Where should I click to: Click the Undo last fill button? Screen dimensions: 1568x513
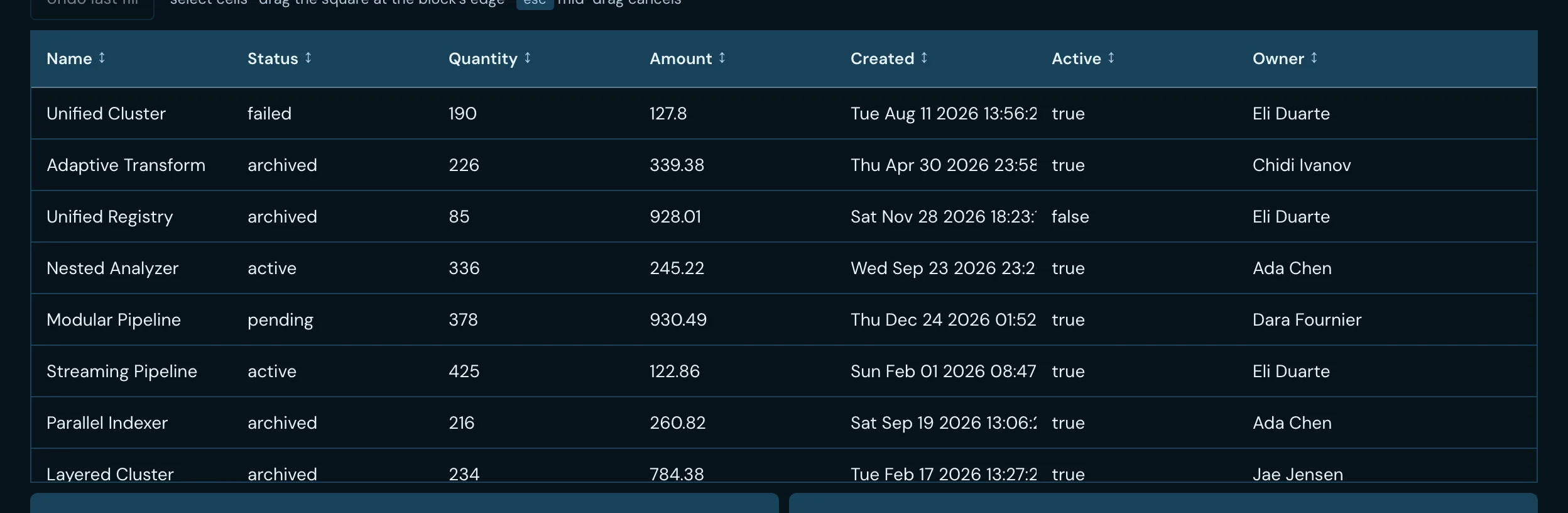tap(92, 6)
